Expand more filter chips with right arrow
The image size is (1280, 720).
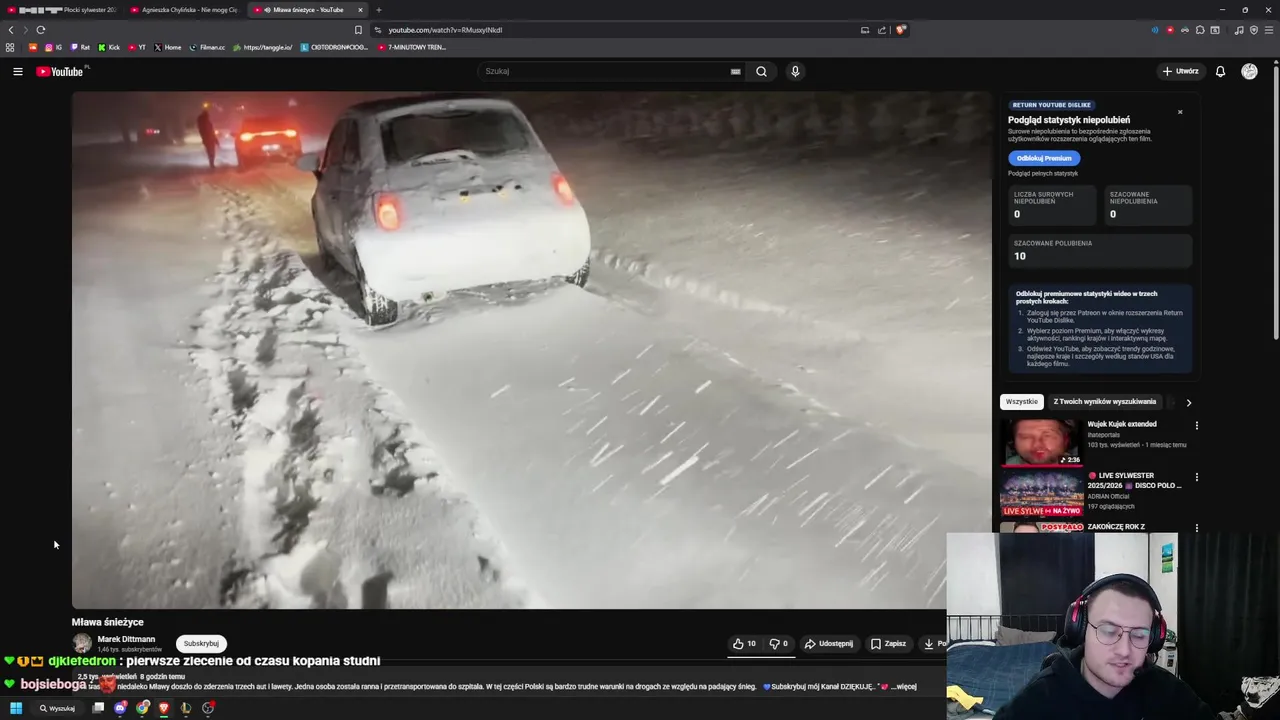tap(1188, 402)
